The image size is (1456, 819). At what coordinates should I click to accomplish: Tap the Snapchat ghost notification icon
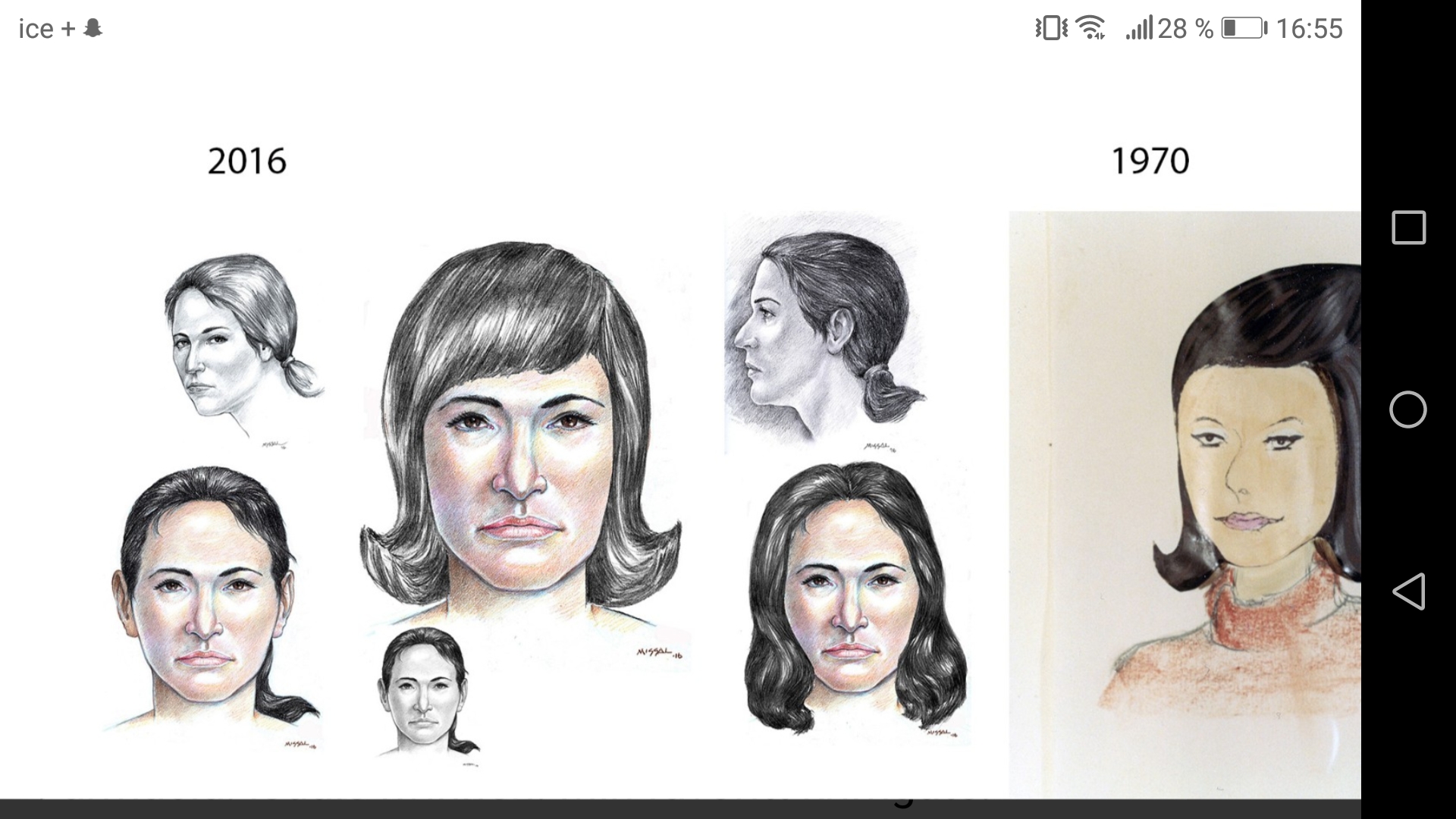pyautogui.click(x=93, y=29)
